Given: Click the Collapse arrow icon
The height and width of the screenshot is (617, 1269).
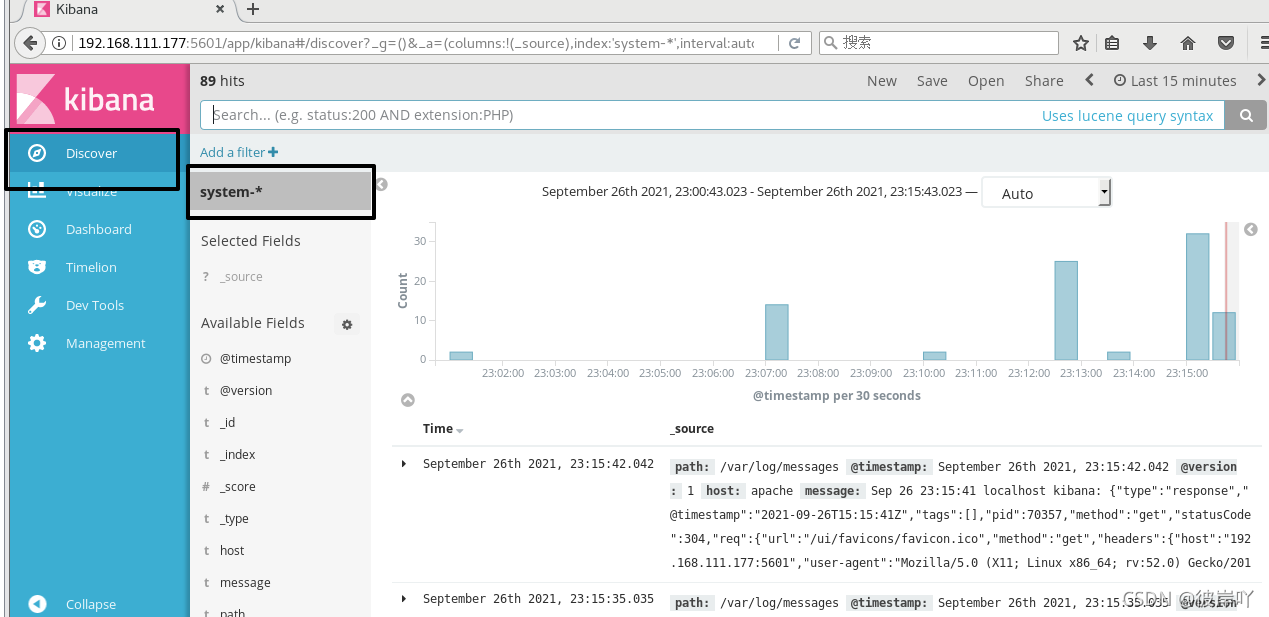Looking at the screenshot, I should coord(37,604).
